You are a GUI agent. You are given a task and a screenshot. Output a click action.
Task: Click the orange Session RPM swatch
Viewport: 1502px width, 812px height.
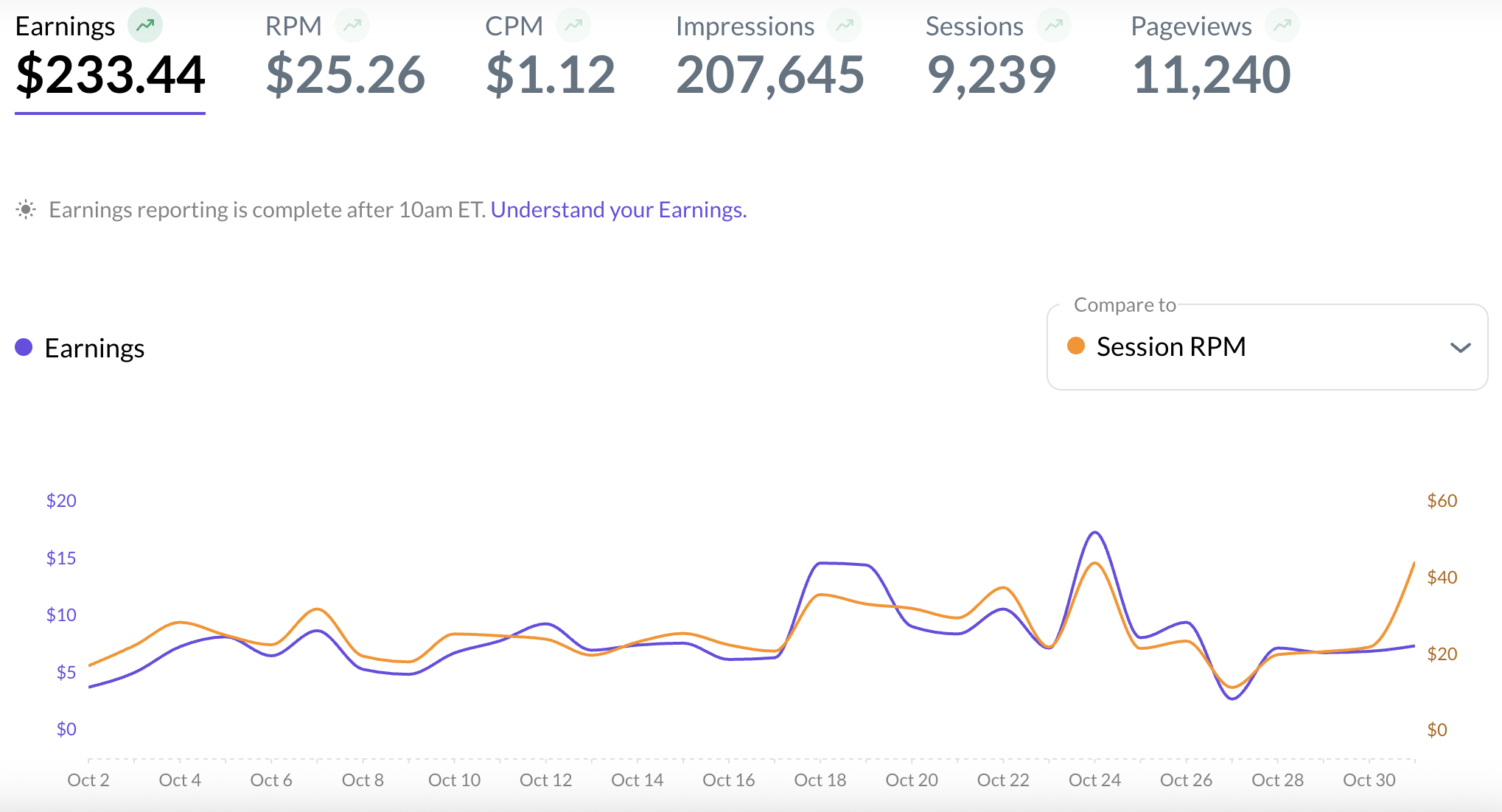(x=1076, y=346)
